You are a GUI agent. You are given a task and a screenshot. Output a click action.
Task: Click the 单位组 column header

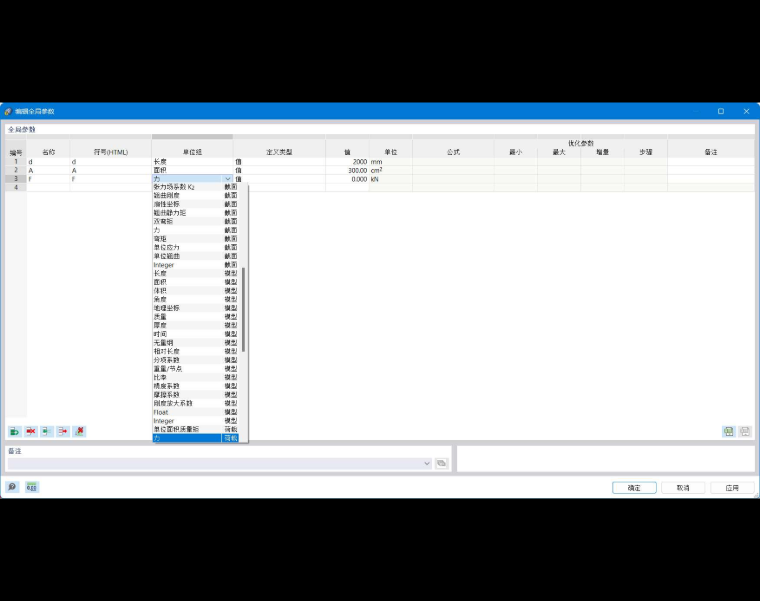[192, 152]
